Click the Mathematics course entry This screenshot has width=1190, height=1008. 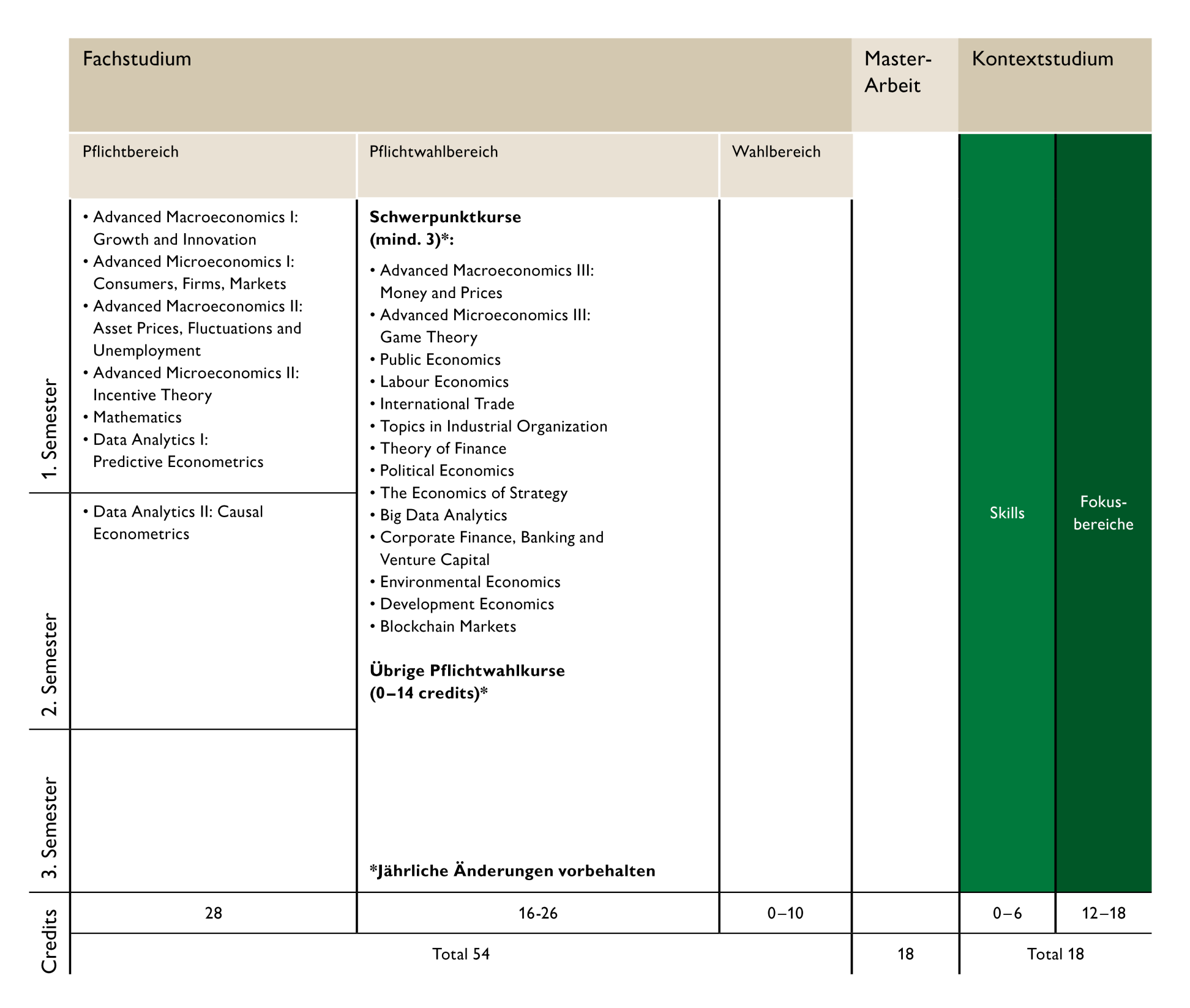137,417
